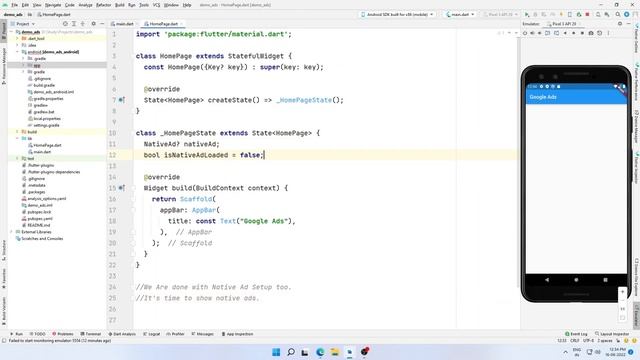The width and height of the screenshot is (640, 360).
Task: Collapse the lib folder
Action: [17, 138]
